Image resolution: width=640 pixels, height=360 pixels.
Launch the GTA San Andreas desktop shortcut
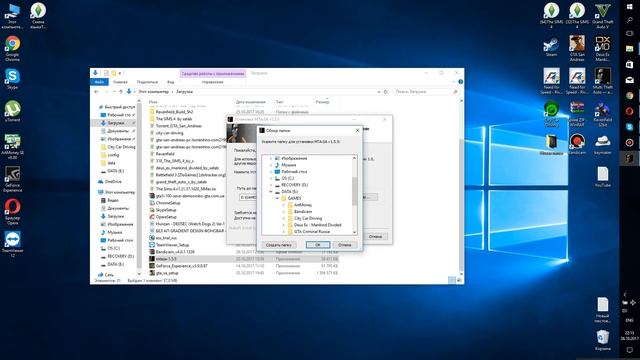point(577,48)
